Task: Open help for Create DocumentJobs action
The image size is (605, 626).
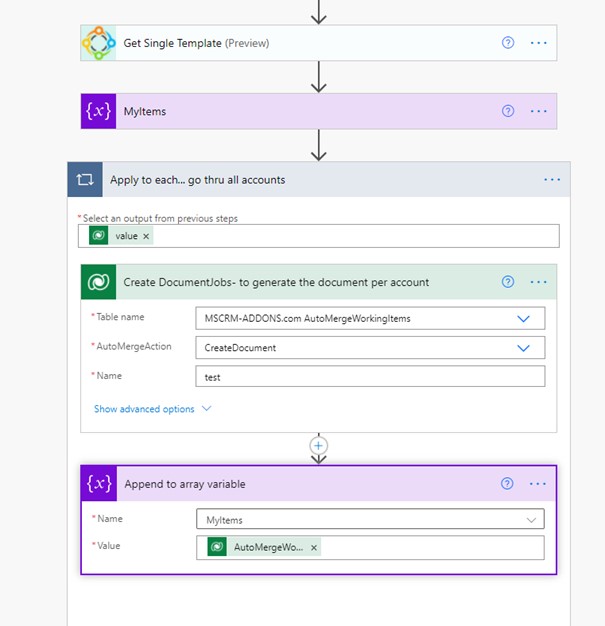Action: click(508, 282)
